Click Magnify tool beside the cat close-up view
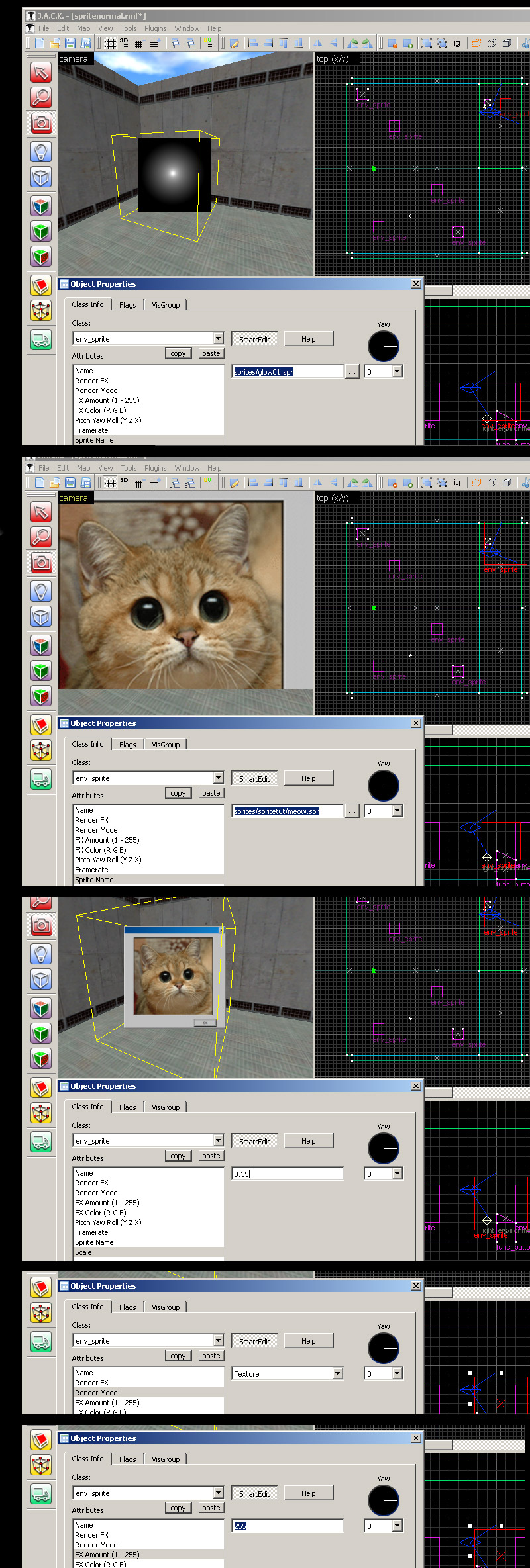The width and height of the screenshot is (530, 1568). [41, 537]
